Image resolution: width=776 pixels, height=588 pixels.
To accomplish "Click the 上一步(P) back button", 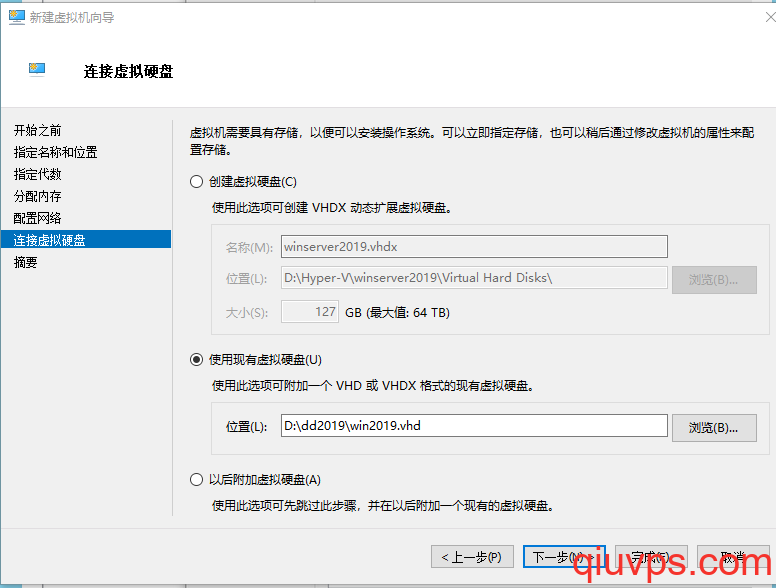I will point(472,557).
